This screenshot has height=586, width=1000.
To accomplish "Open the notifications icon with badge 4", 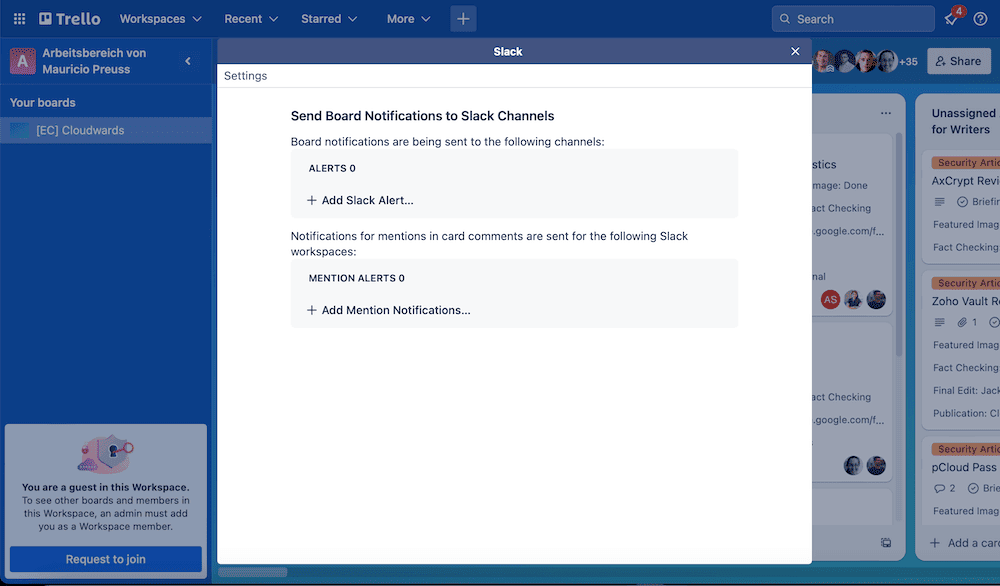I will (952, 18).
